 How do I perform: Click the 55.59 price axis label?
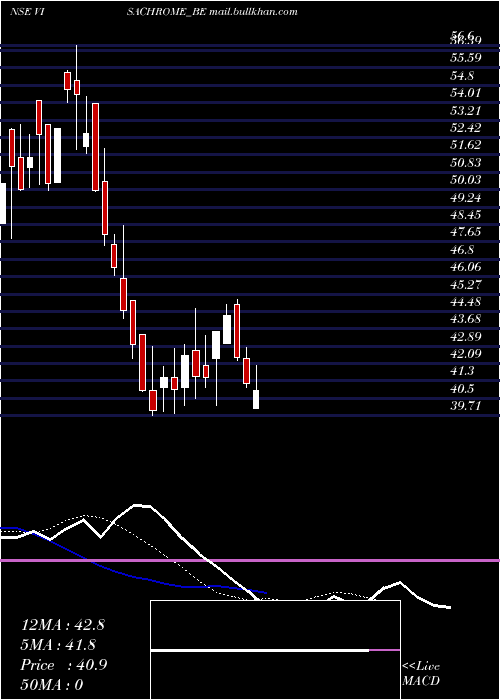pyautogui.click(x=466, y=58)
